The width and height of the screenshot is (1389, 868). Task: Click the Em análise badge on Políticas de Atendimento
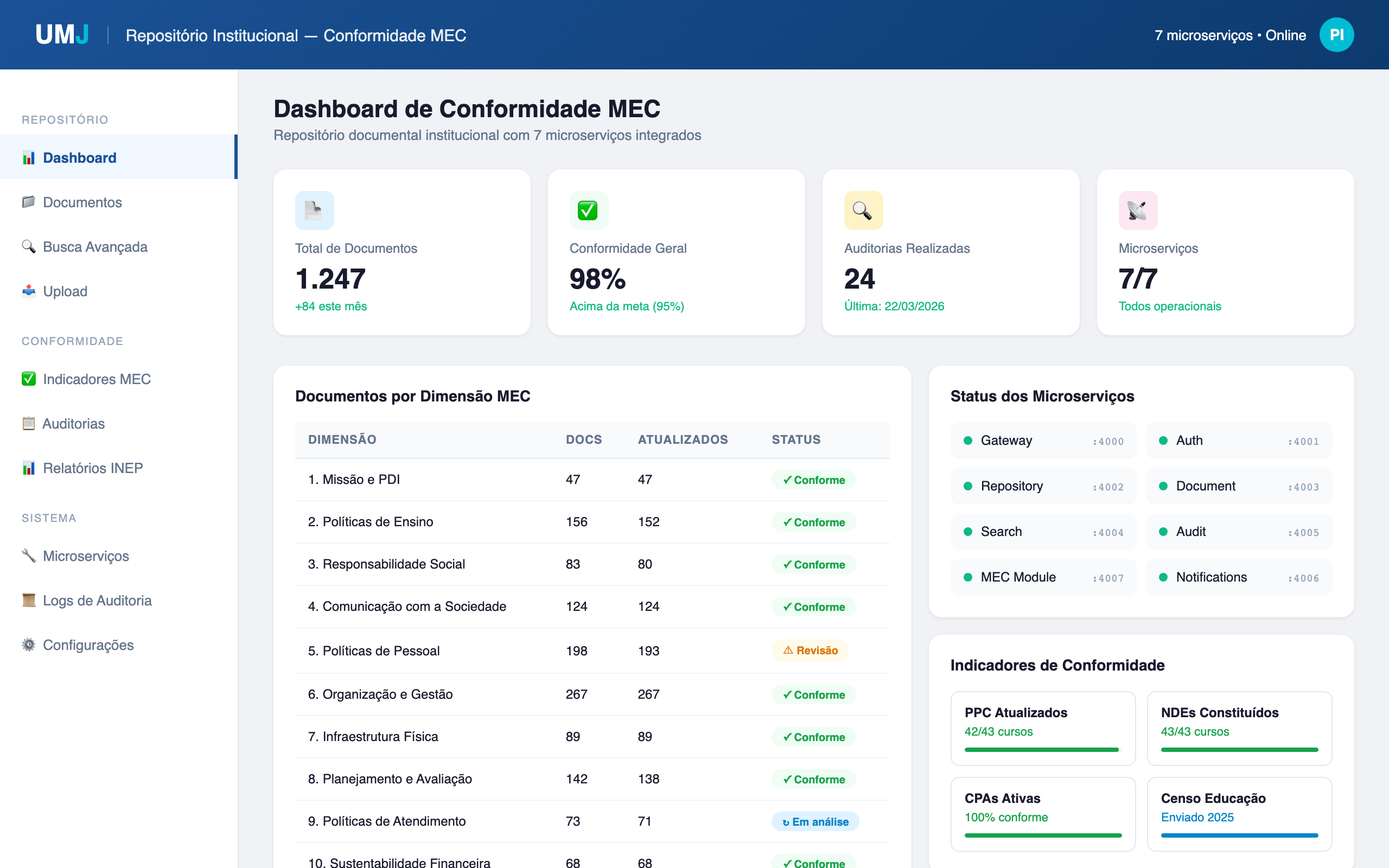tap(815, 821)
